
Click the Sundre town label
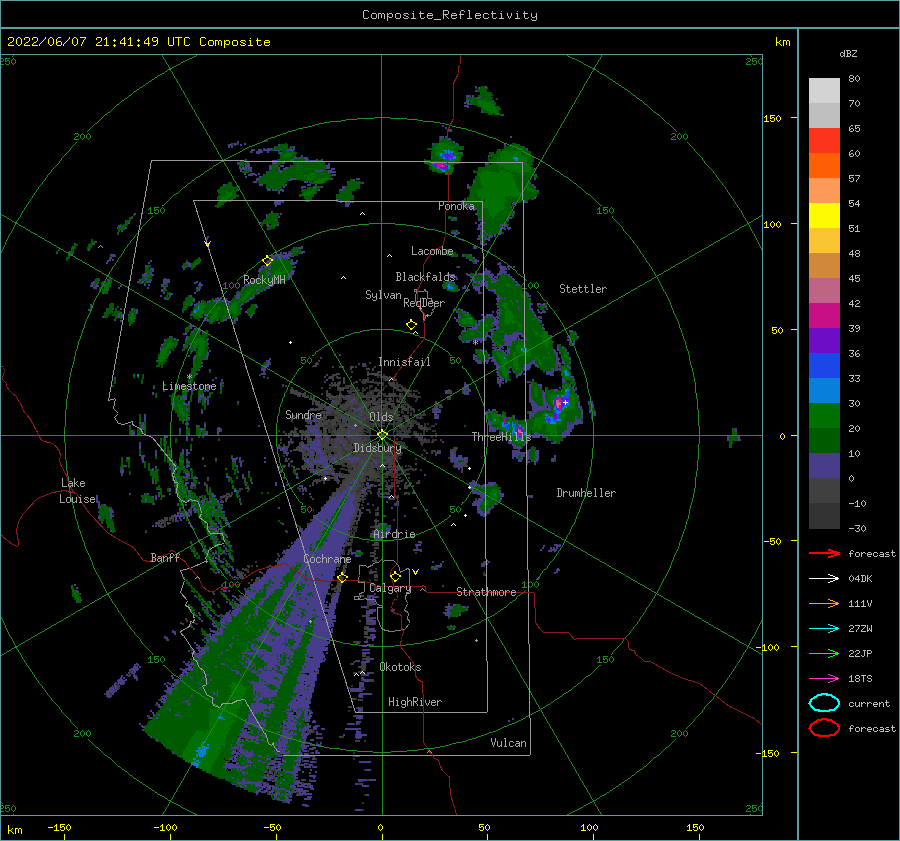point(304,415)
